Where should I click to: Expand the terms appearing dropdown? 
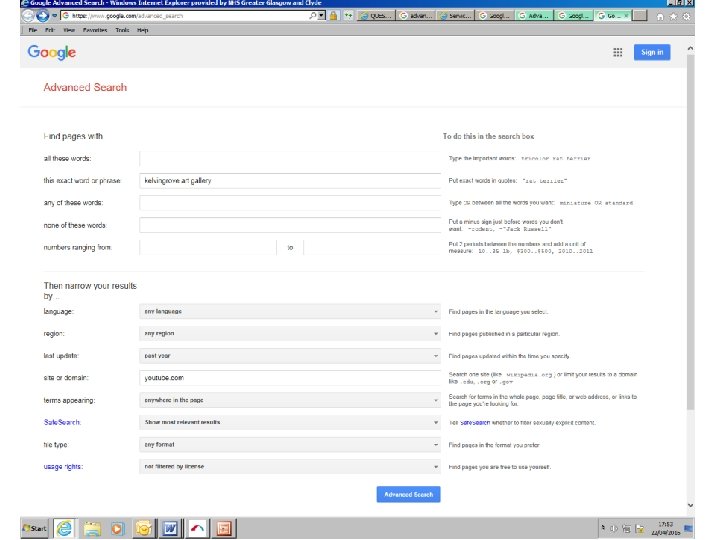(x=290, y=400)
